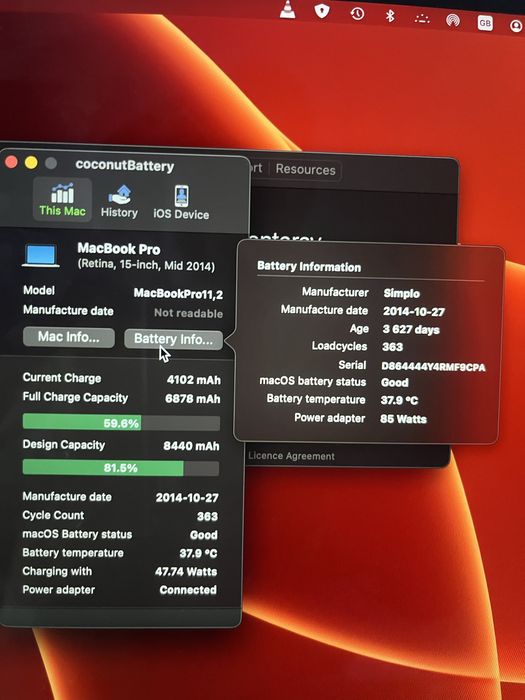Open Bluetooth menu bar icon

(x=390, y=16)
